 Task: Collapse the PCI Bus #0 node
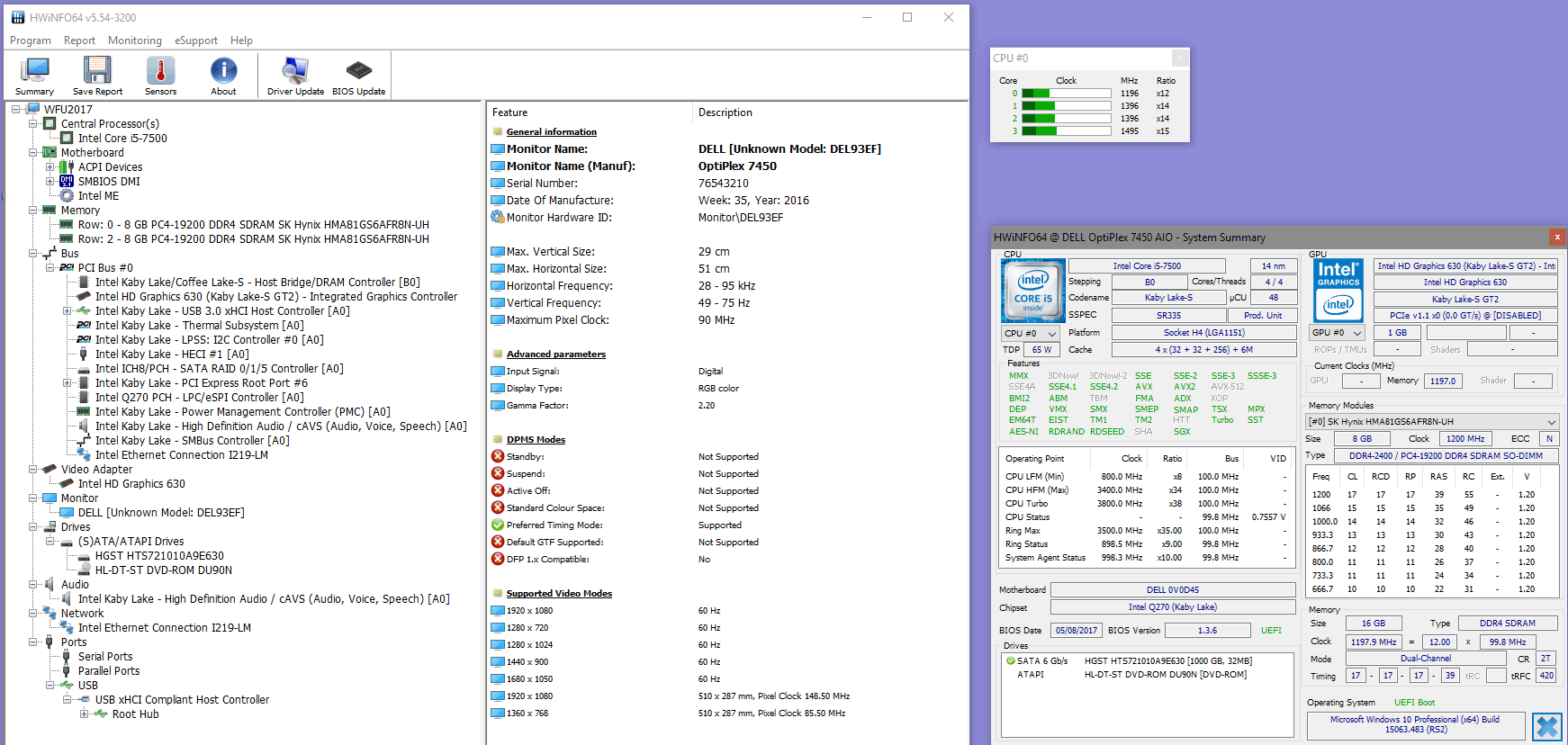tap(50, 268)
